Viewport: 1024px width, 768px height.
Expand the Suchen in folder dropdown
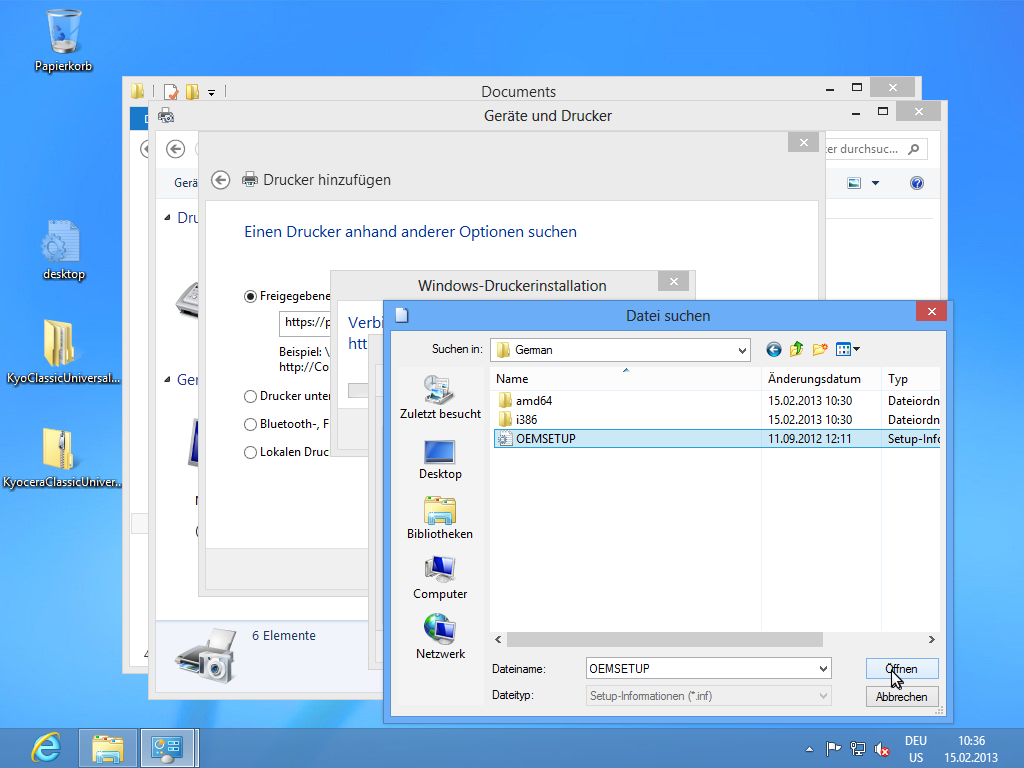pyautogui.click(x=742, y=351)
